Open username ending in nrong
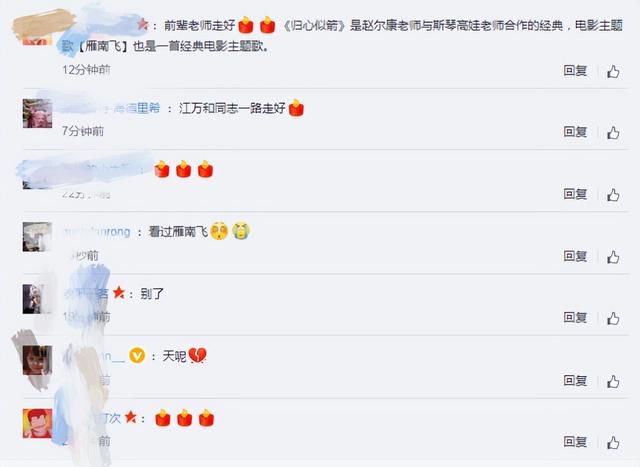Viewport: 640px width, 467px height. [x=97, y=232]
